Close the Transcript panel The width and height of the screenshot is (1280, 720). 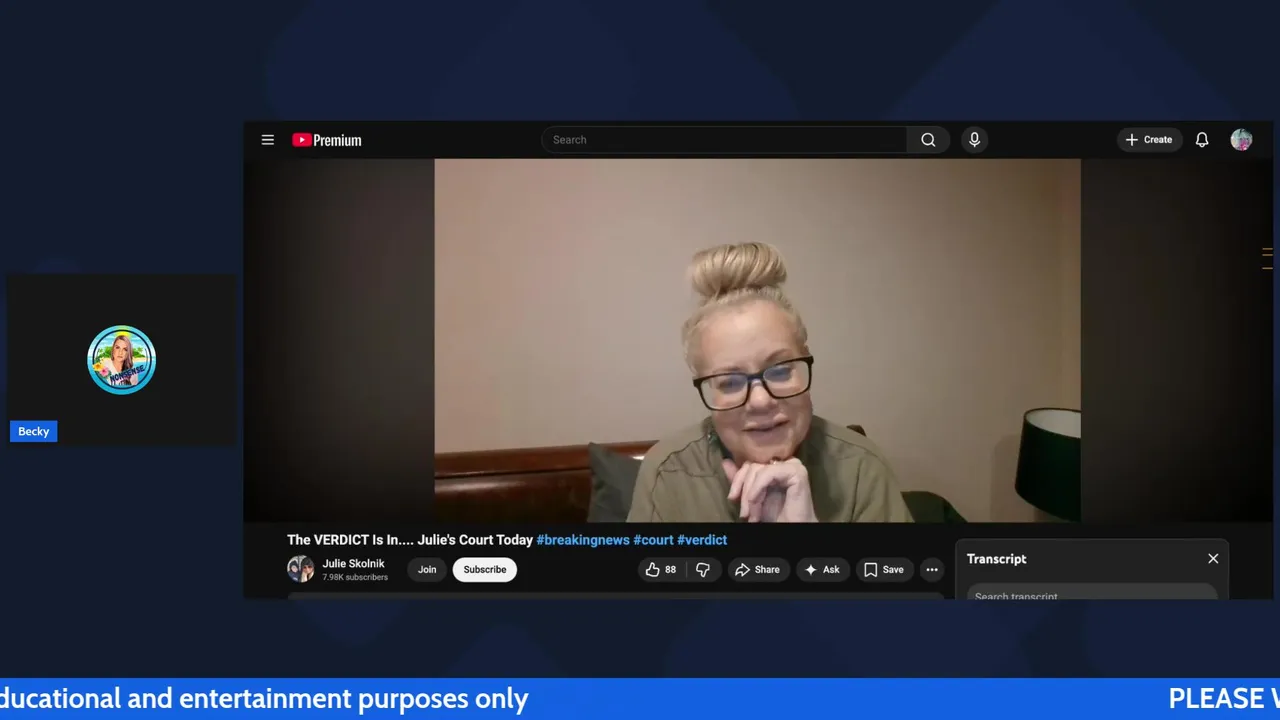[x=1213, y=559]
